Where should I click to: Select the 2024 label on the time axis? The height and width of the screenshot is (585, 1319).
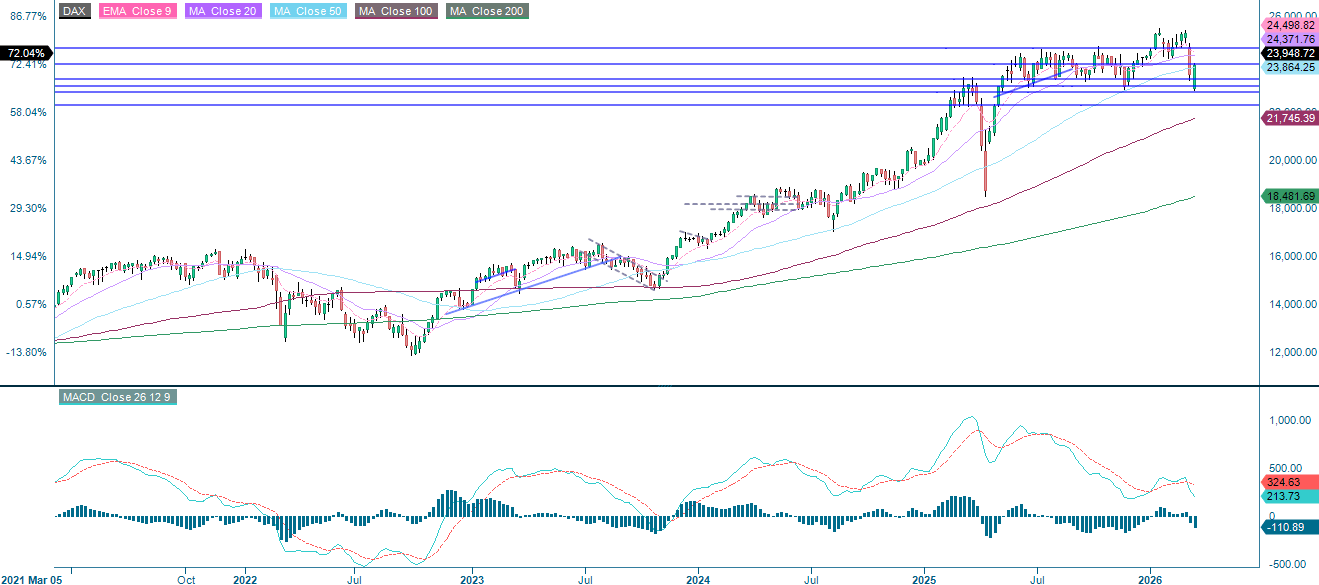click(698, 578)
